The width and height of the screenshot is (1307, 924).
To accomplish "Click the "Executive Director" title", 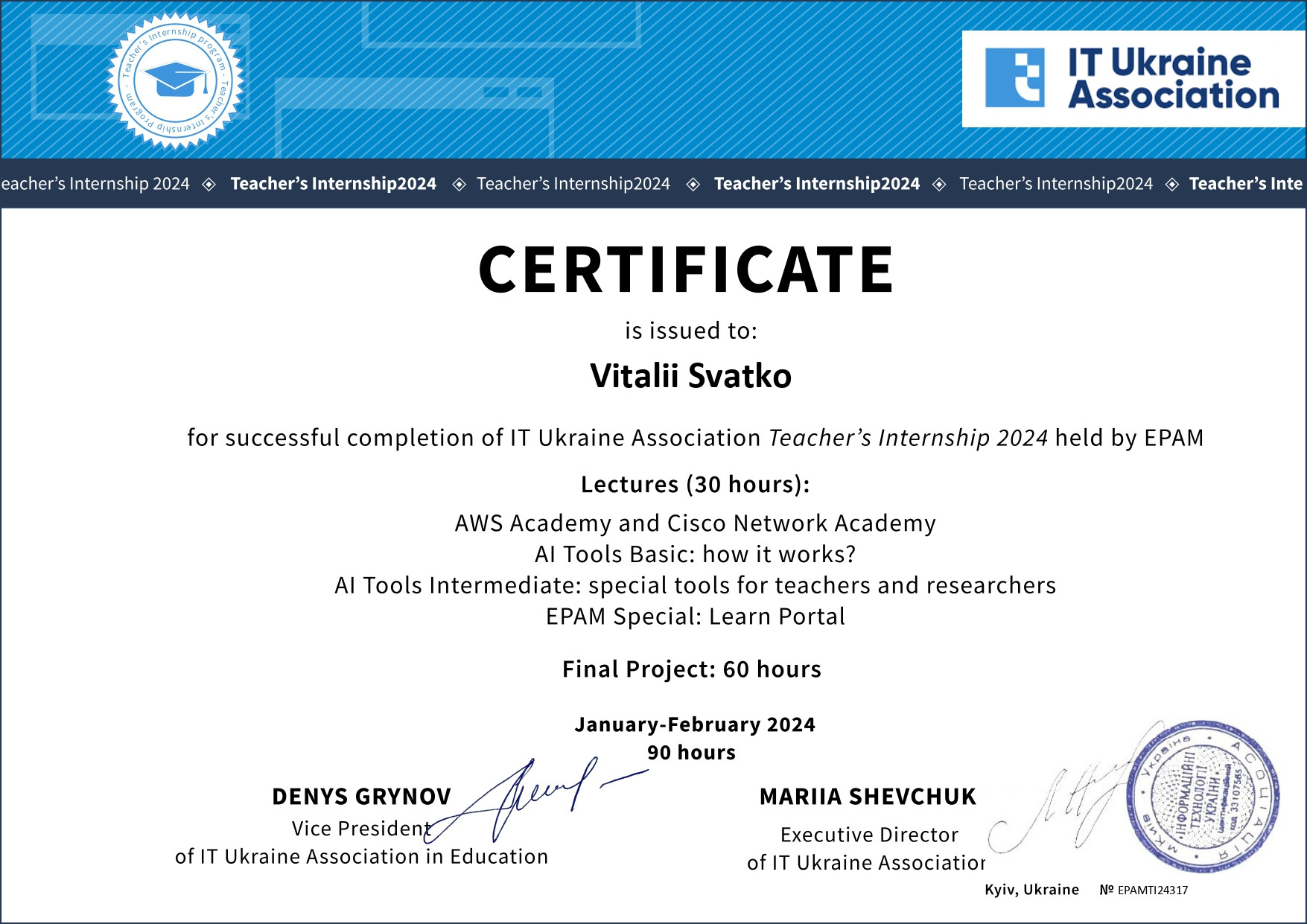I will click(869, 835).
